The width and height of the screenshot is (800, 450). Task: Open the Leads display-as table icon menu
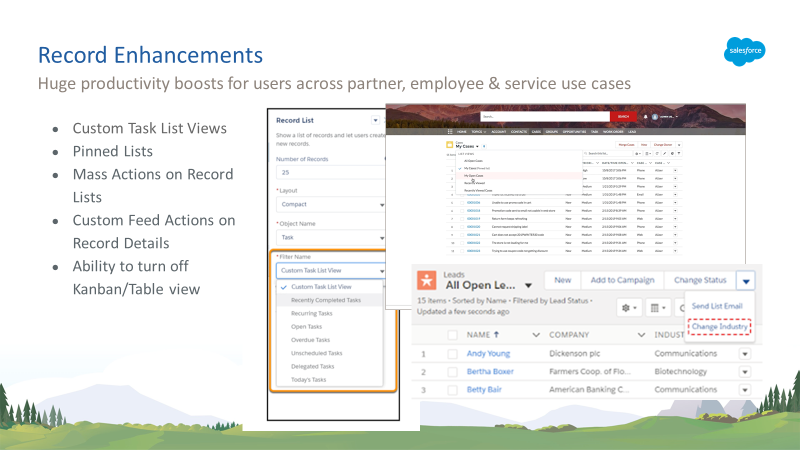coord(658,308)
